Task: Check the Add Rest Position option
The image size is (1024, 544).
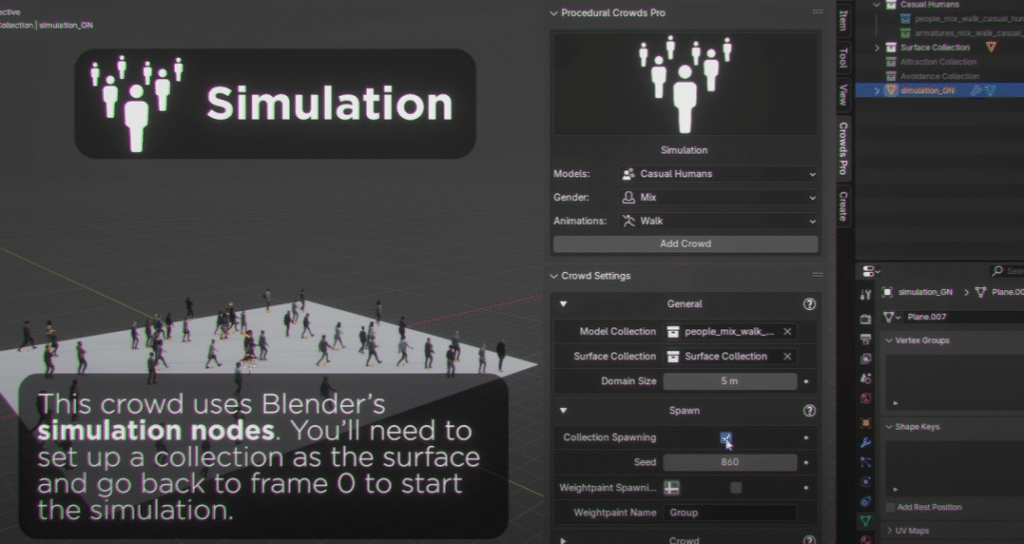Action: point(890,507)
